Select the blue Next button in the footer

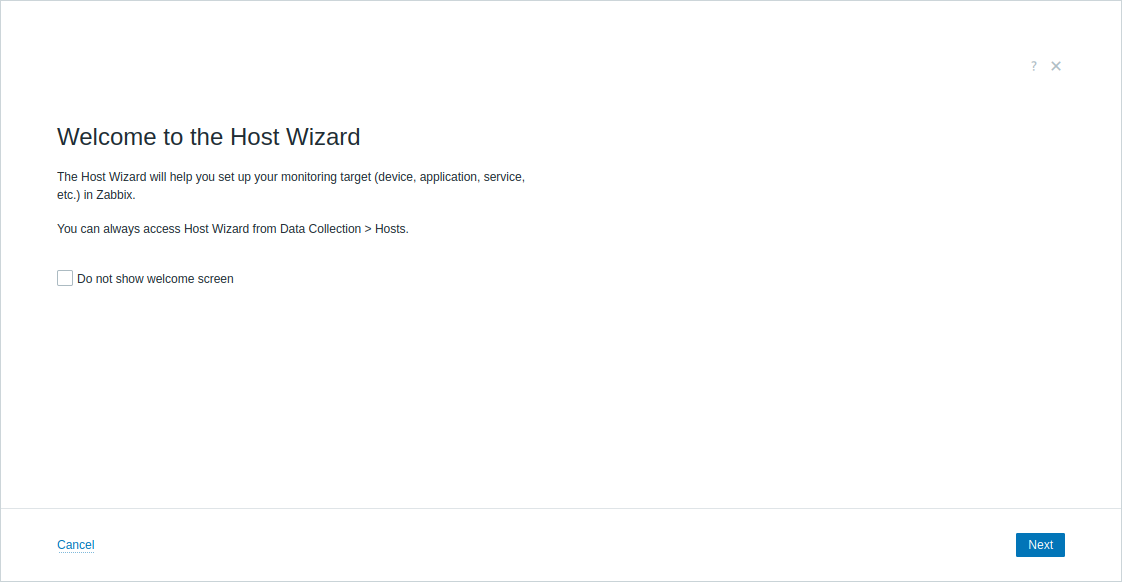tap(1040, 545)
